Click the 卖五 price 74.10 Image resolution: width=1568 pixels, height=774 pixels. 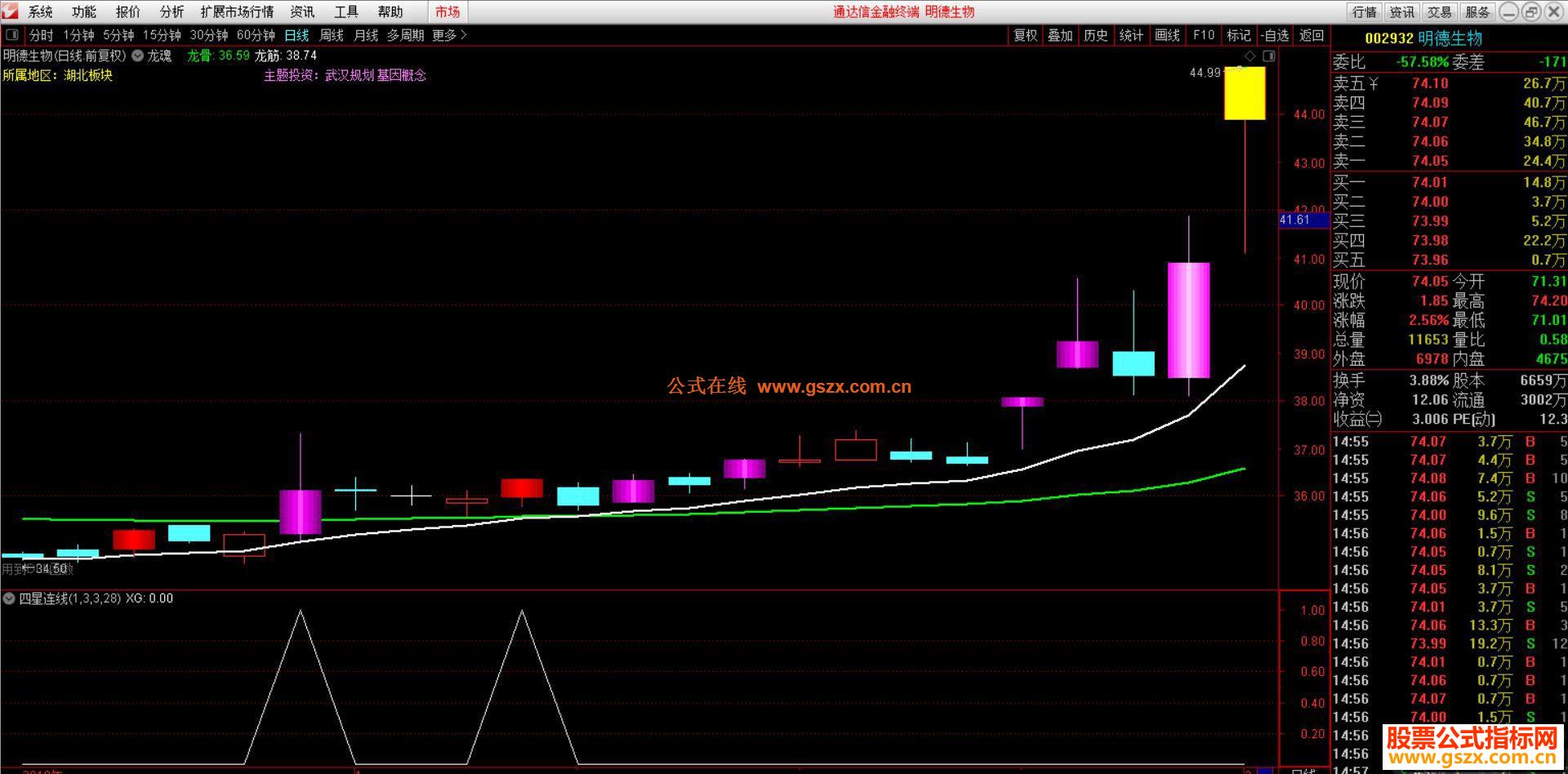point(1429,83)
